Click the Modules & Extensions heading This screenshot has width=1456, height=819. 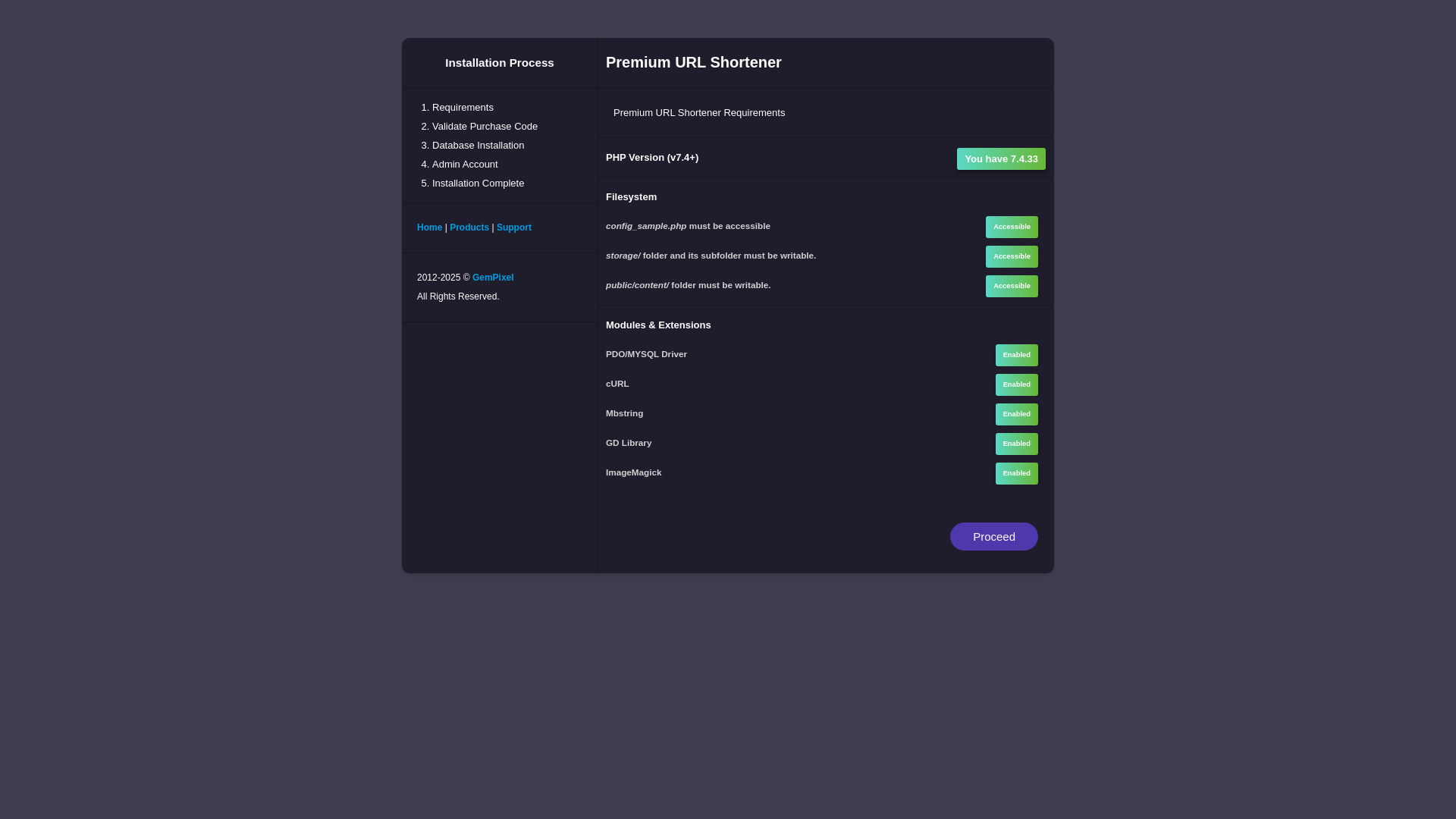658,325
